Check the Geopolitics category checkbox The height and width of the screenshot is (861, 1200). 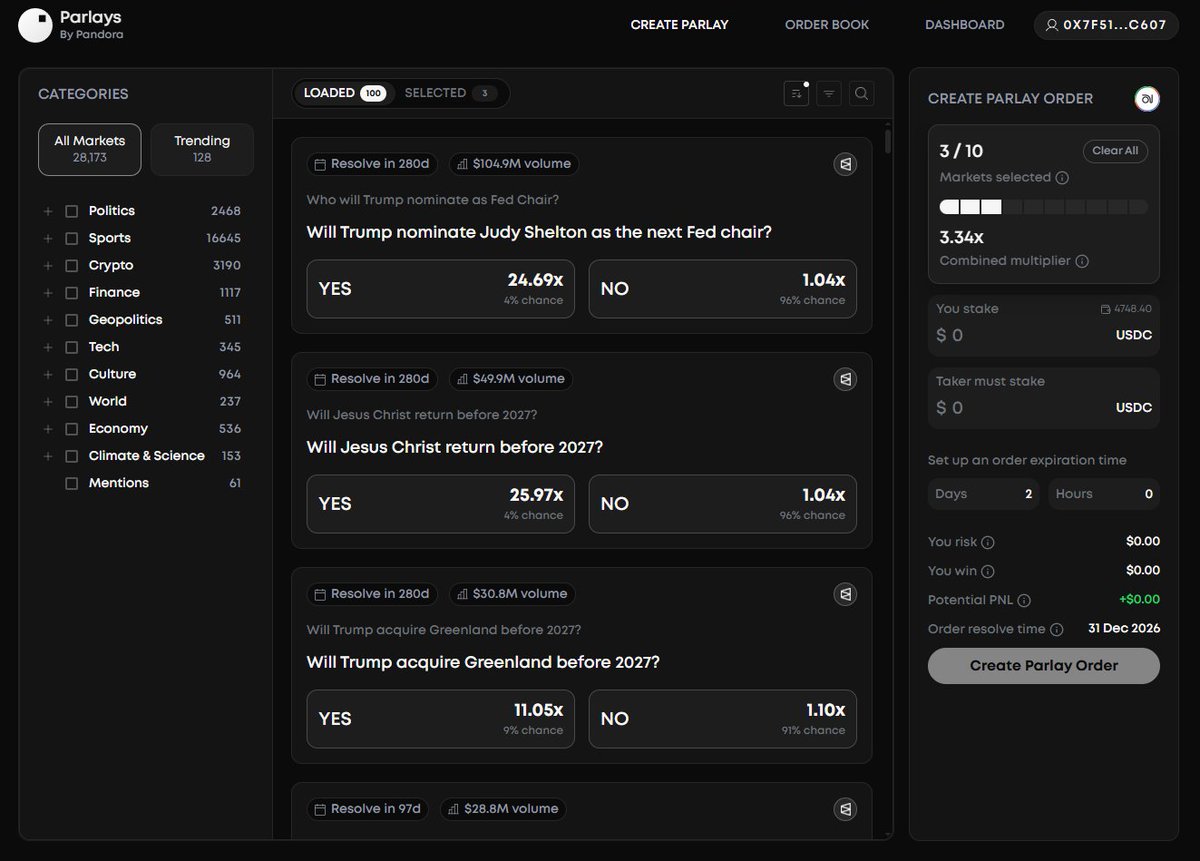(x=71, y=320)
